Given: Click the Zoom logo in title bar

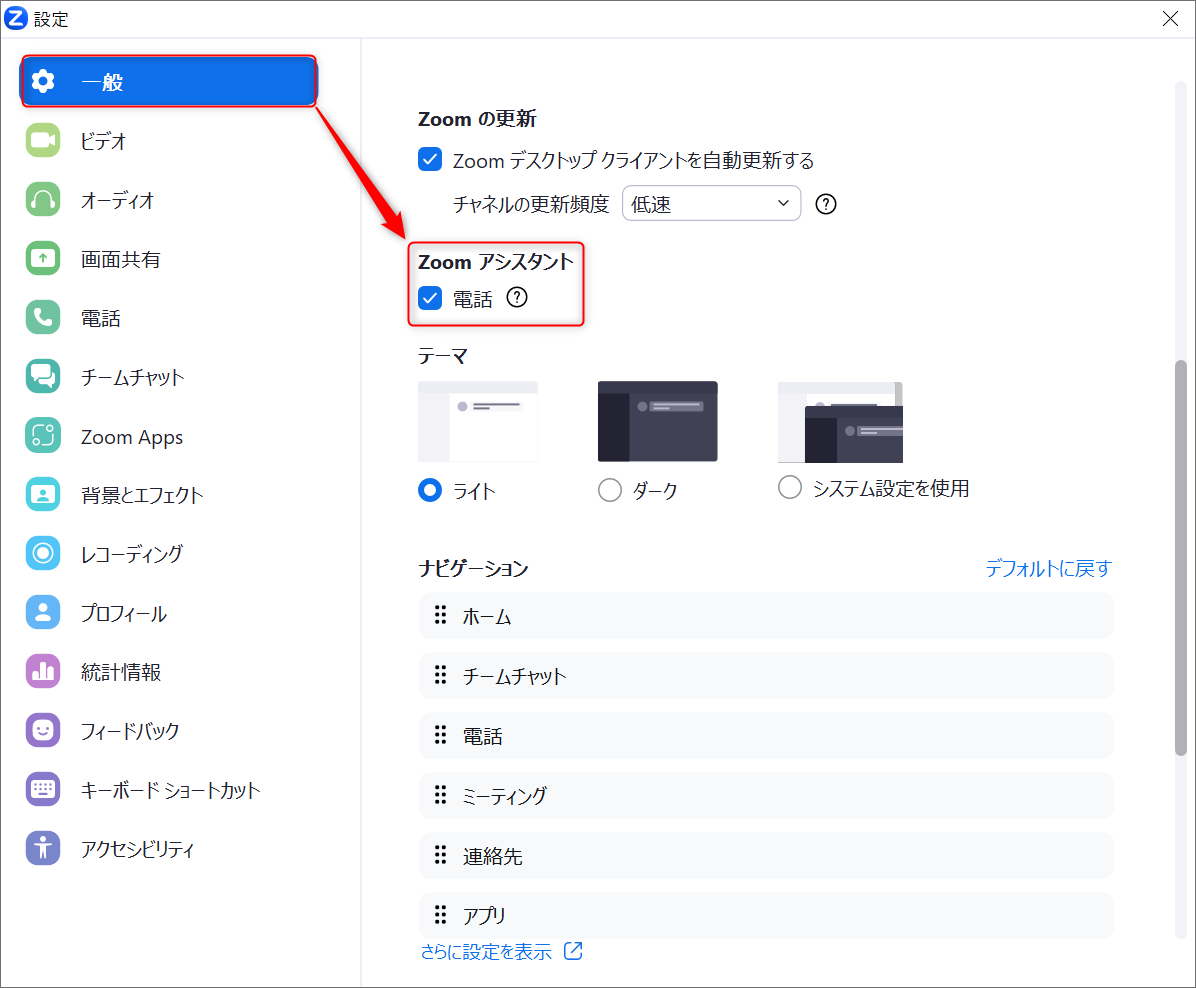Looking at the screenshot, I should pos(16,18).
